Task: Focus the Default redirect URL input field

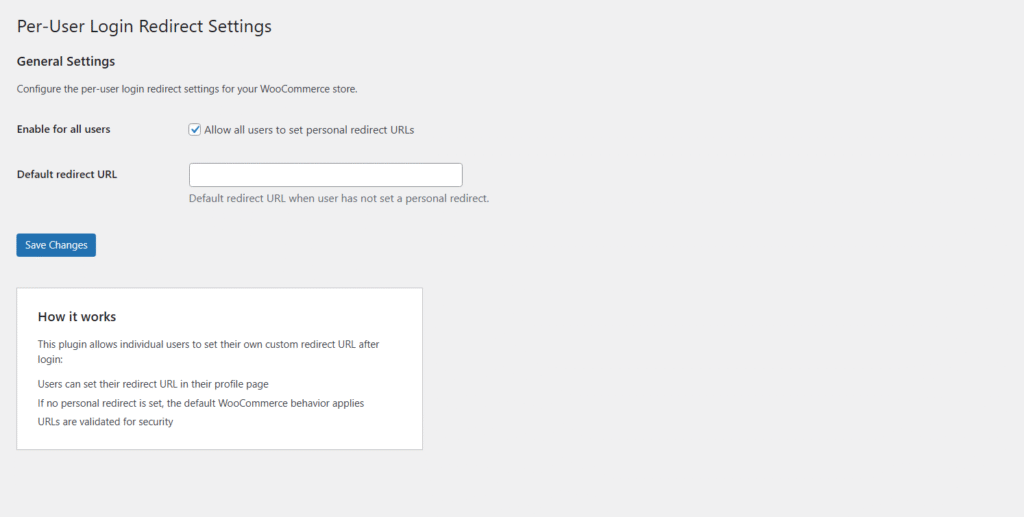Action: tap(325, 175)
